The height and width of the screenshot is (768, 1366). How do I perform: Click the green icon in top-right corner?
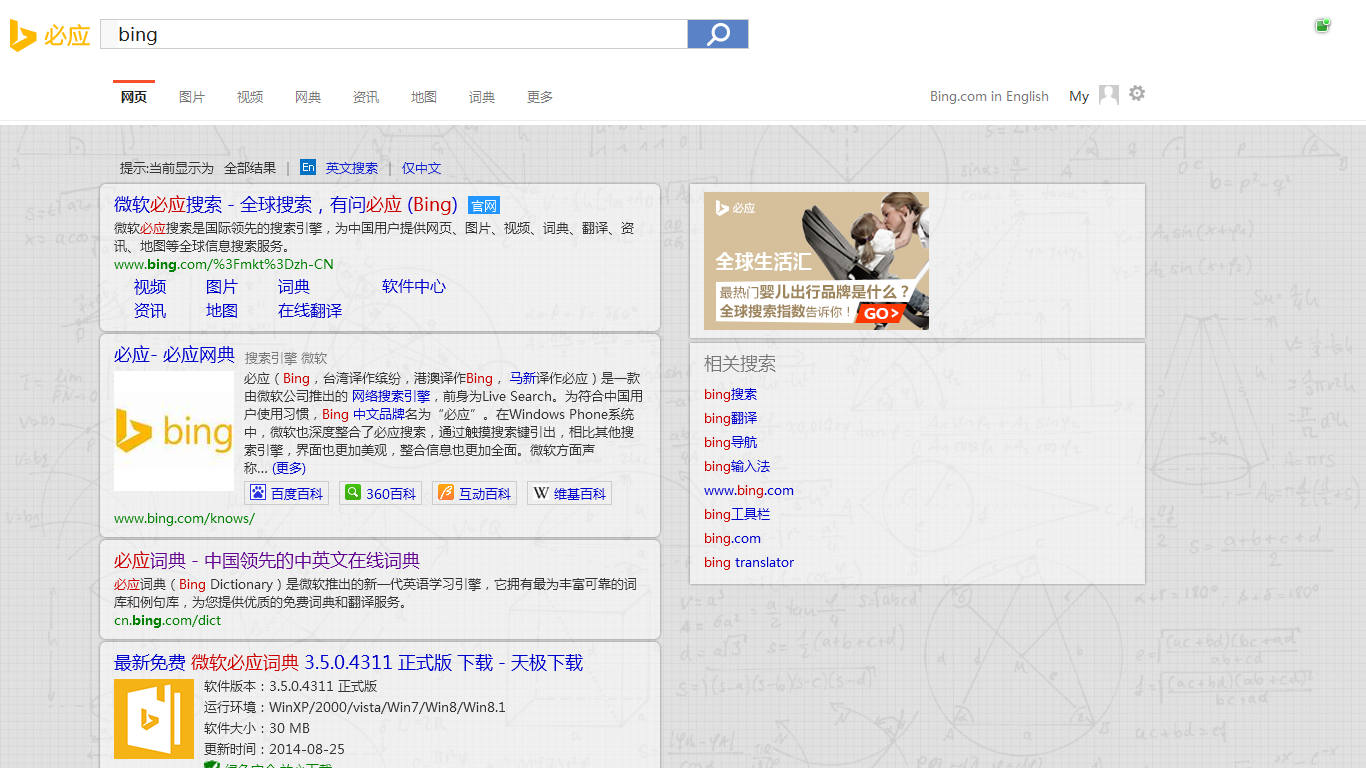point(1322,24)
